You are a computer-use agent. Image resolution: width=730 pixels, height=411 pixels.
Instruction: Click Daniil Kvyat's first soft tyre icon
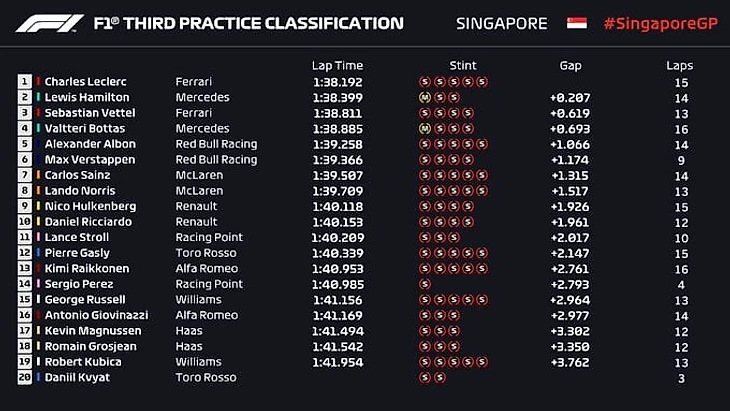(x=425, y=377)
